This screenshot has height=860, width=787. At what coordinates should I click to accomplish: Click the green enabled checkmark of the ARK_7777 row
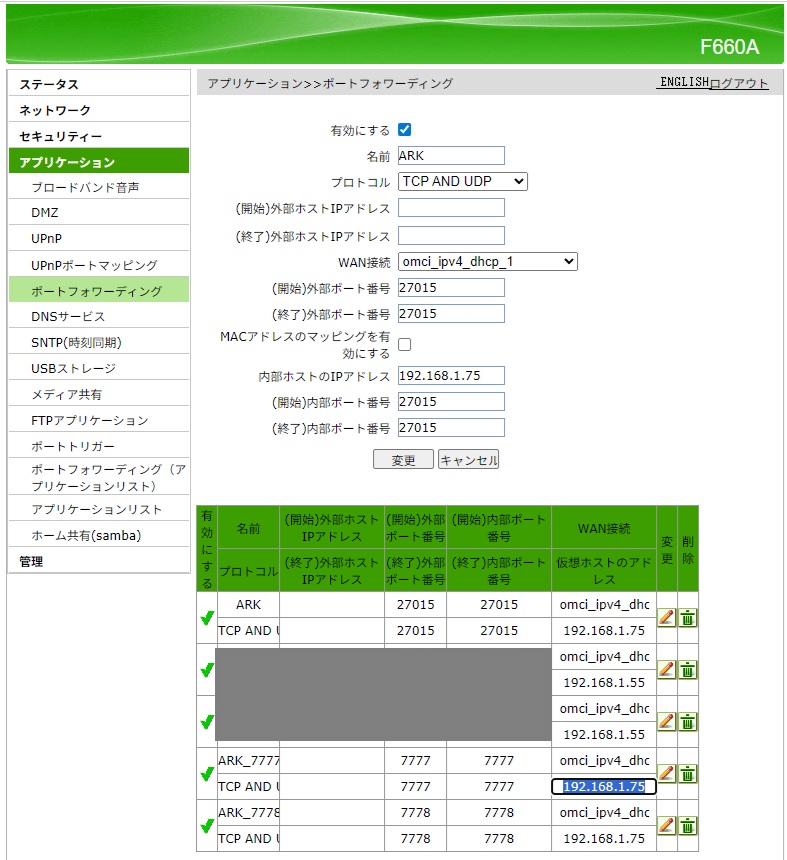pos(207,774)
